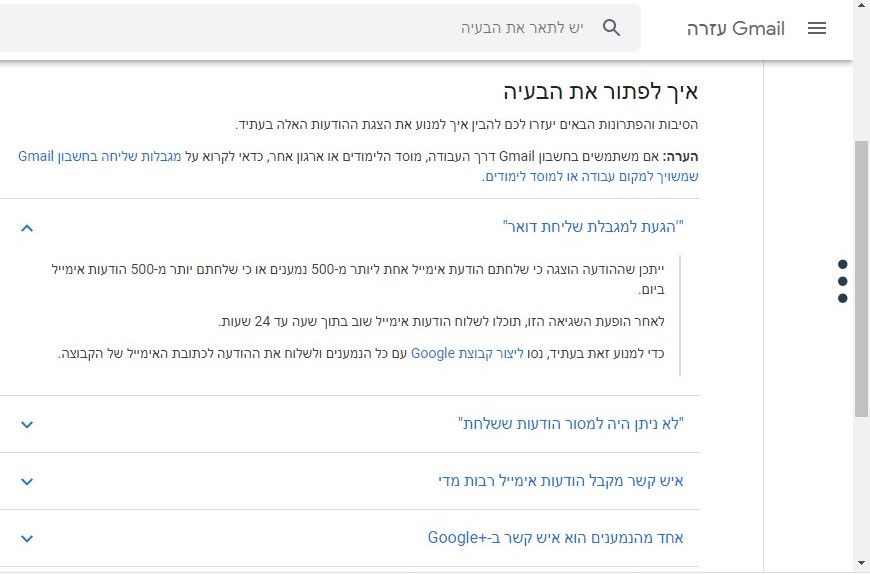This screenshot has width=870, height=575.
Task: Click the scrollbar track below the thumb
Action: coord(862,490)
